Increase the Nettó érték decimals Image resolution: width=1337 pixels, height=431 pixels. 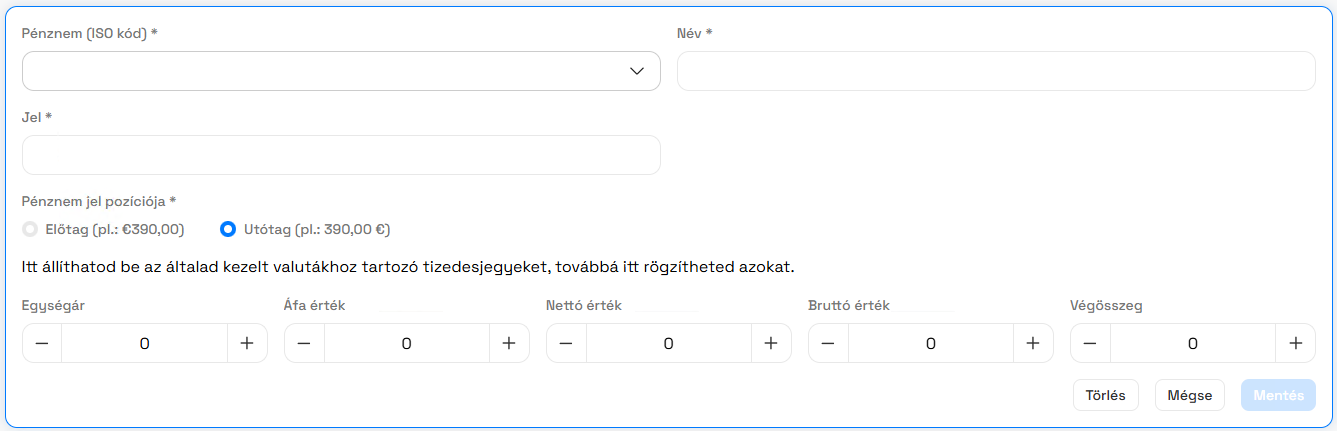click(x=771, y=343)
